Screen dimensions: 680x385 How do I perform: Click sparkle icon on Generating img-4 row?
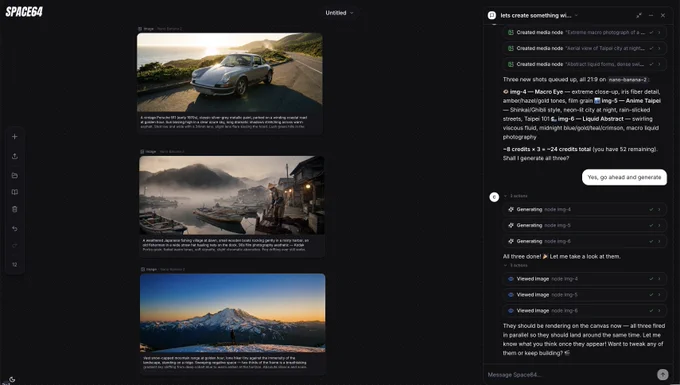coord(511,209)
